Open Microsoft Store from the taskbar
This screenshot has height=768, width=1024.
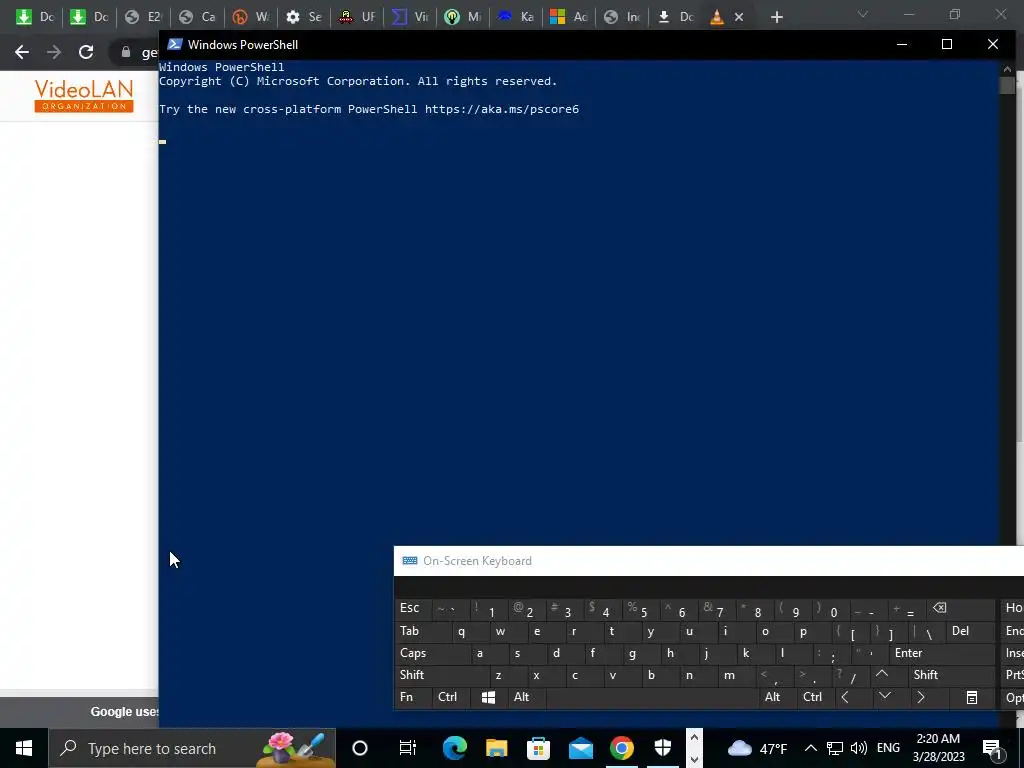pos(538,748)
